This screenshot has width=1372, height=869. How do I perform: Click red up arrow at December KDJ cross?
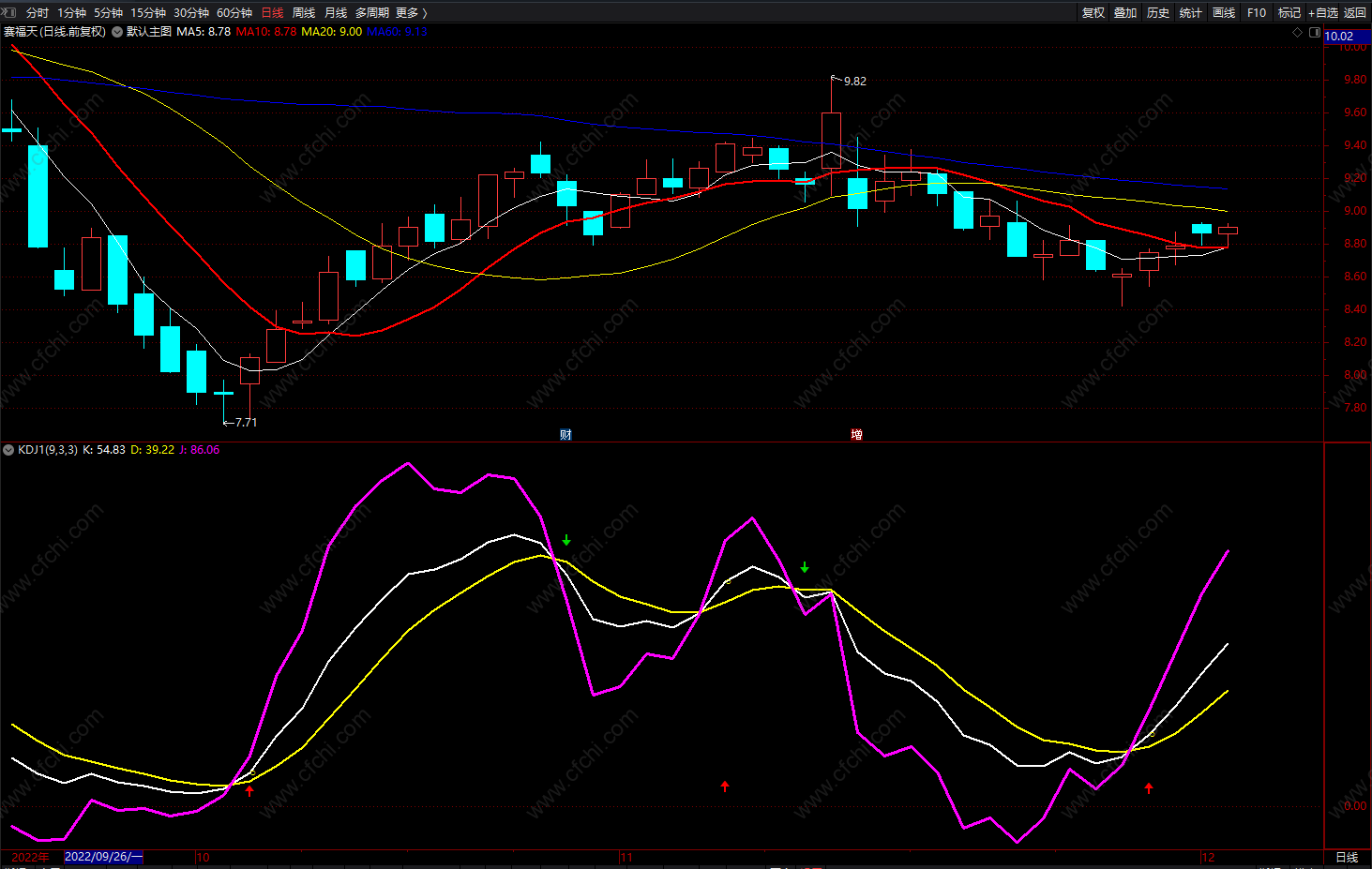pos(1149,788)
